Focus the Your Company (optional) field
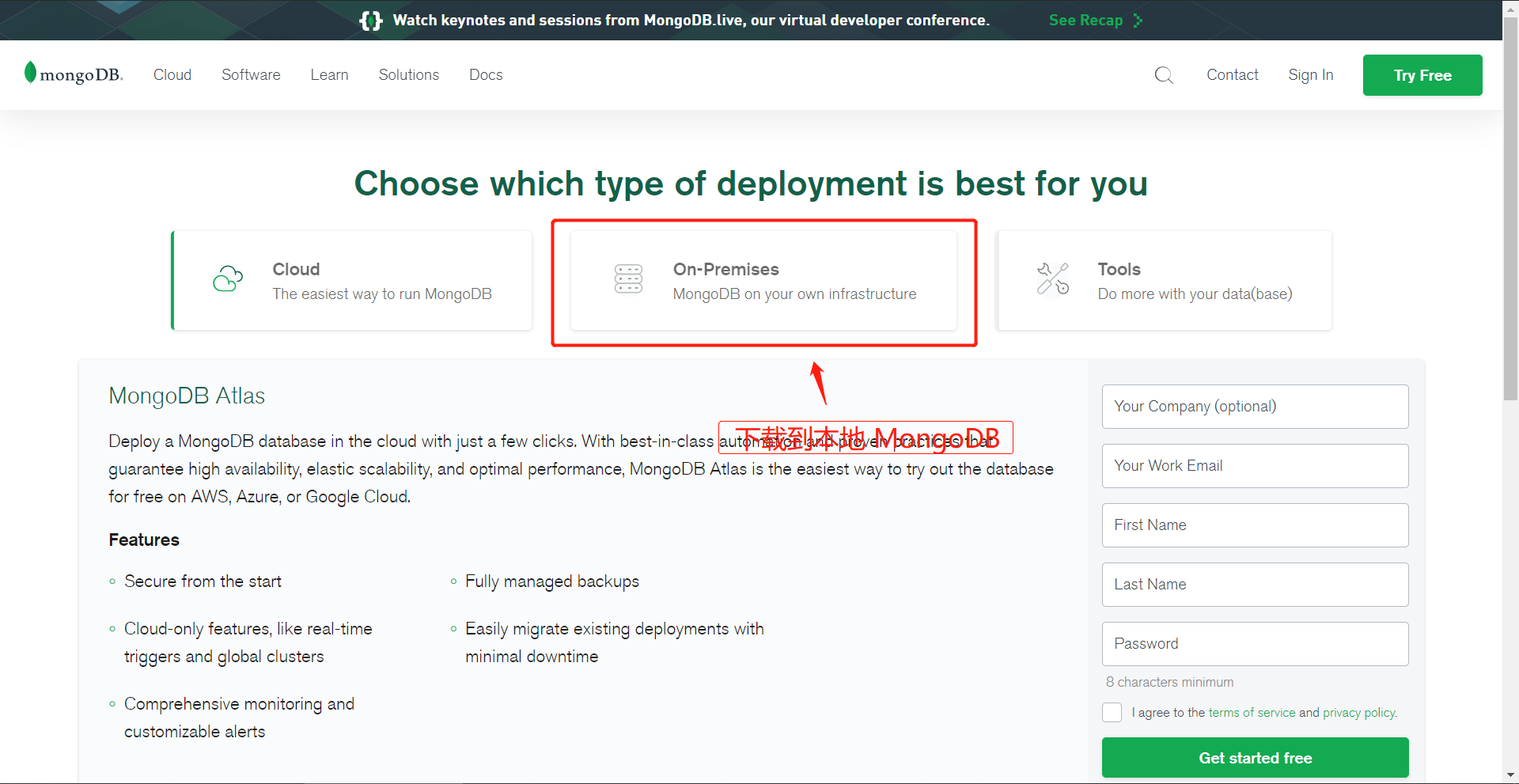 point(1255,407)
